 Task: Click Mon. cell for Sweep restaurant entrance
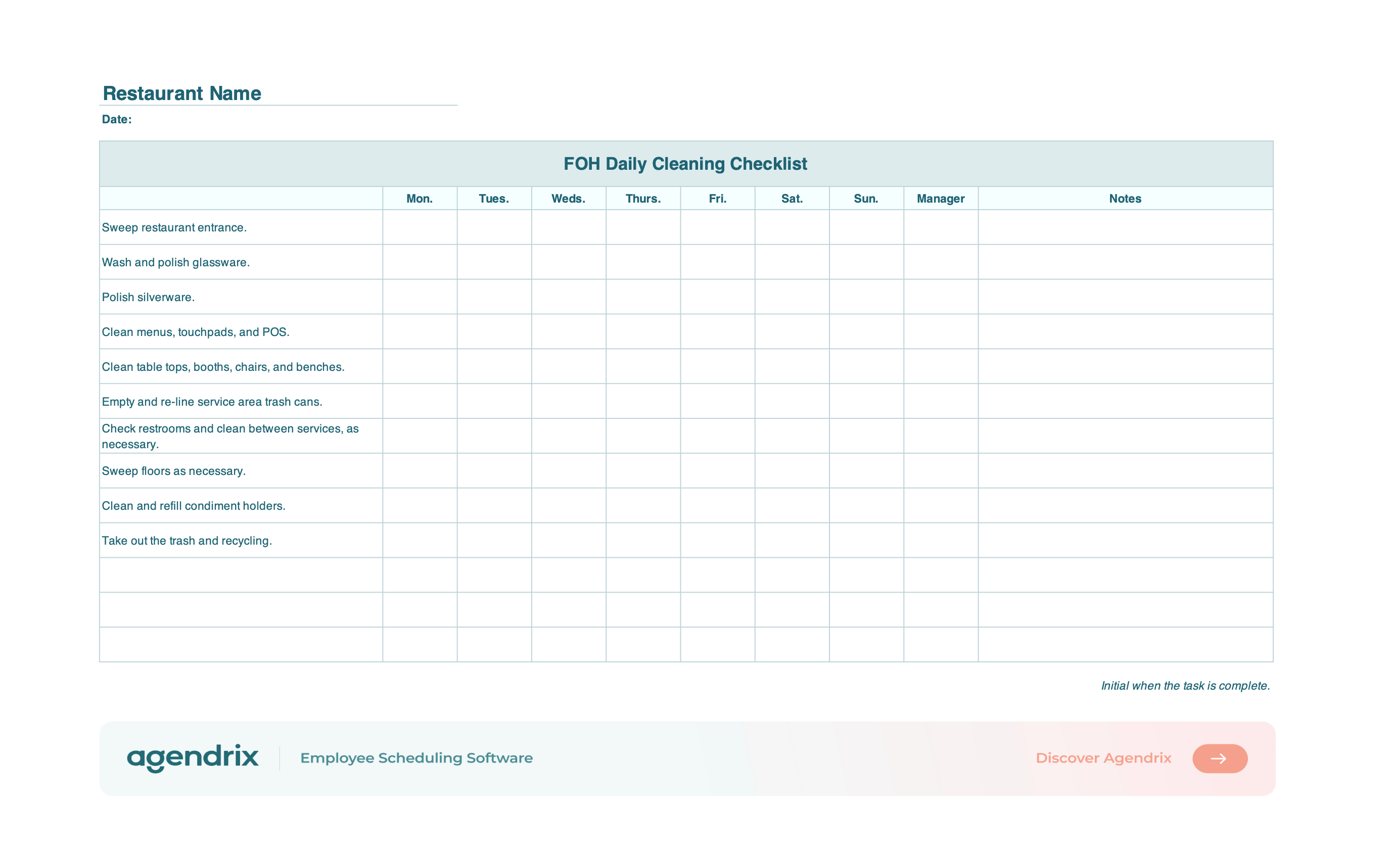420,227
